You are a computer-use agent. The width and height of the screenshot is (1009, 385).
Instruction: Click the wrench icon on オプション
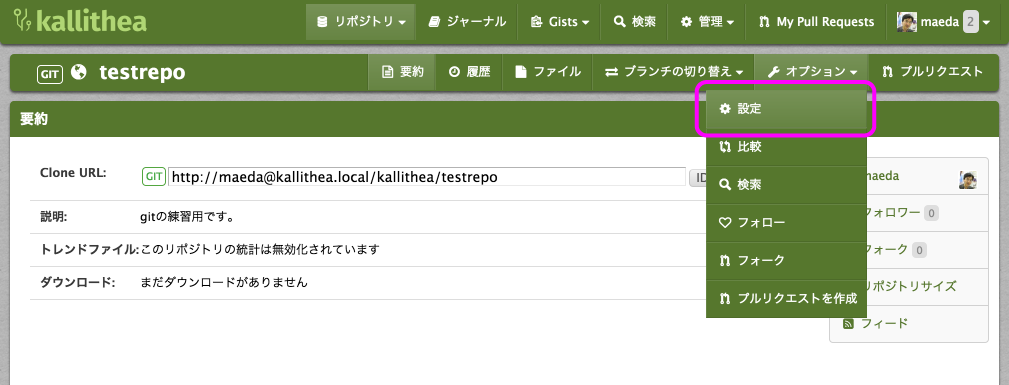[x=774, y=72]
